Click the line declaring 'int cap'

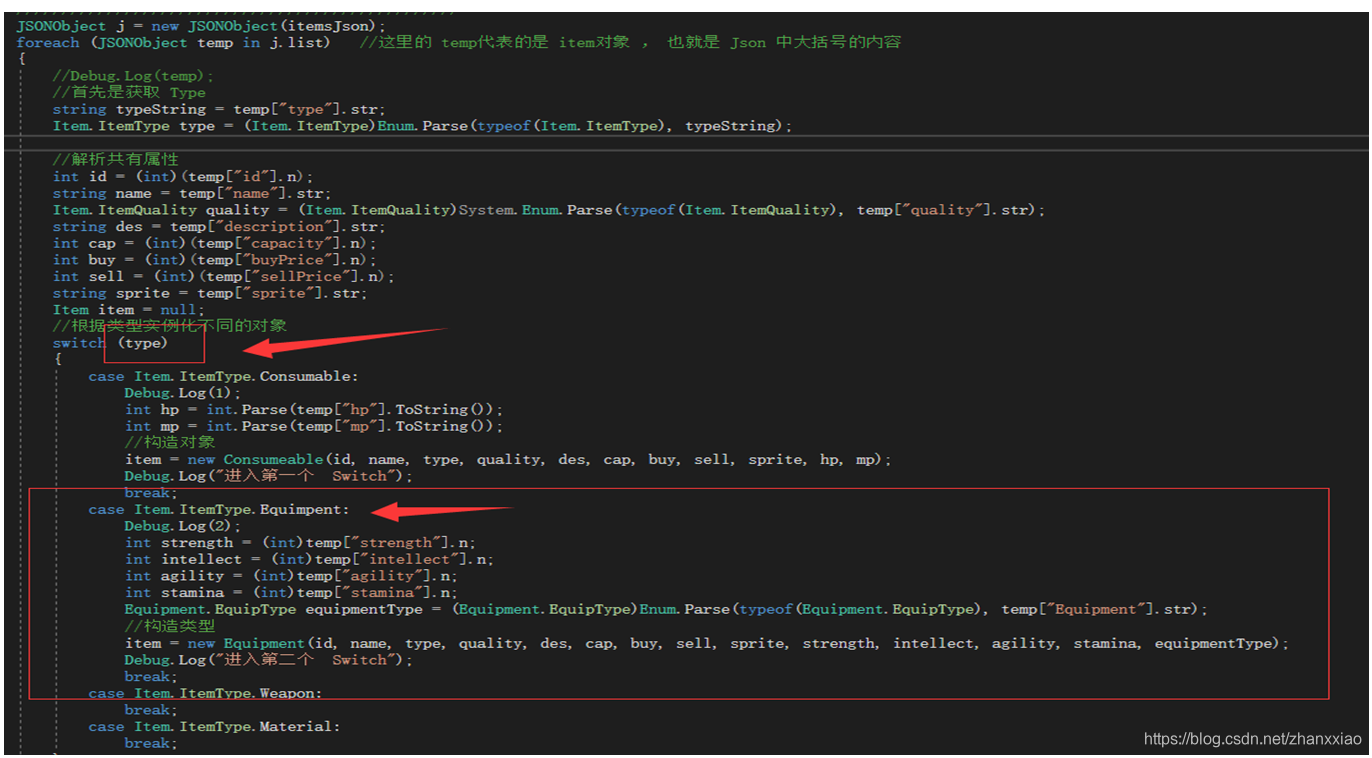215,243
